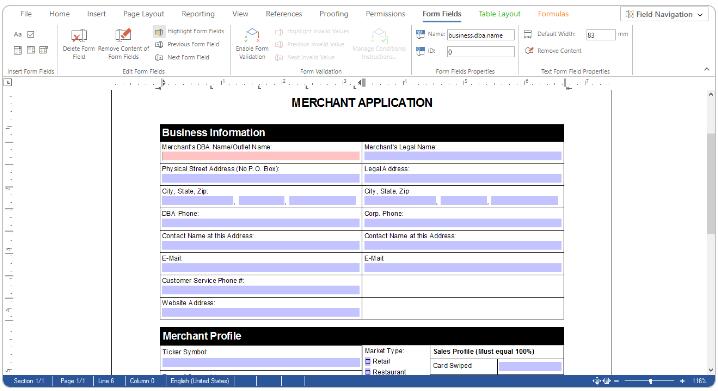Click the Section 1/1 status bar entry
The height and width of the screenshot is (391, 718).
point(28,381)
